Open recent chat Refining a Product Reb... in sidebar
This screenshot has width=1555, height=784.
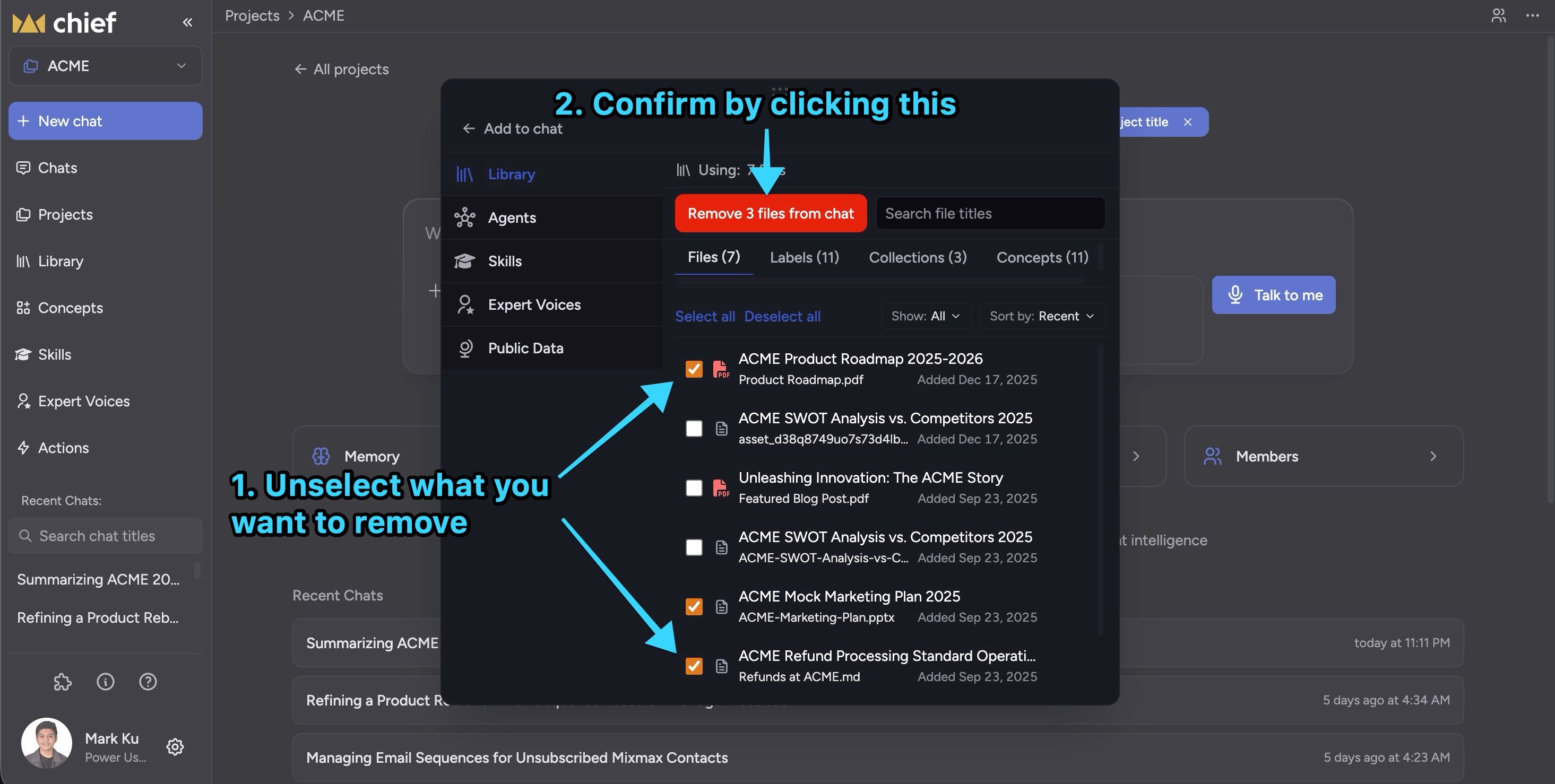click(x=98, y=617)
